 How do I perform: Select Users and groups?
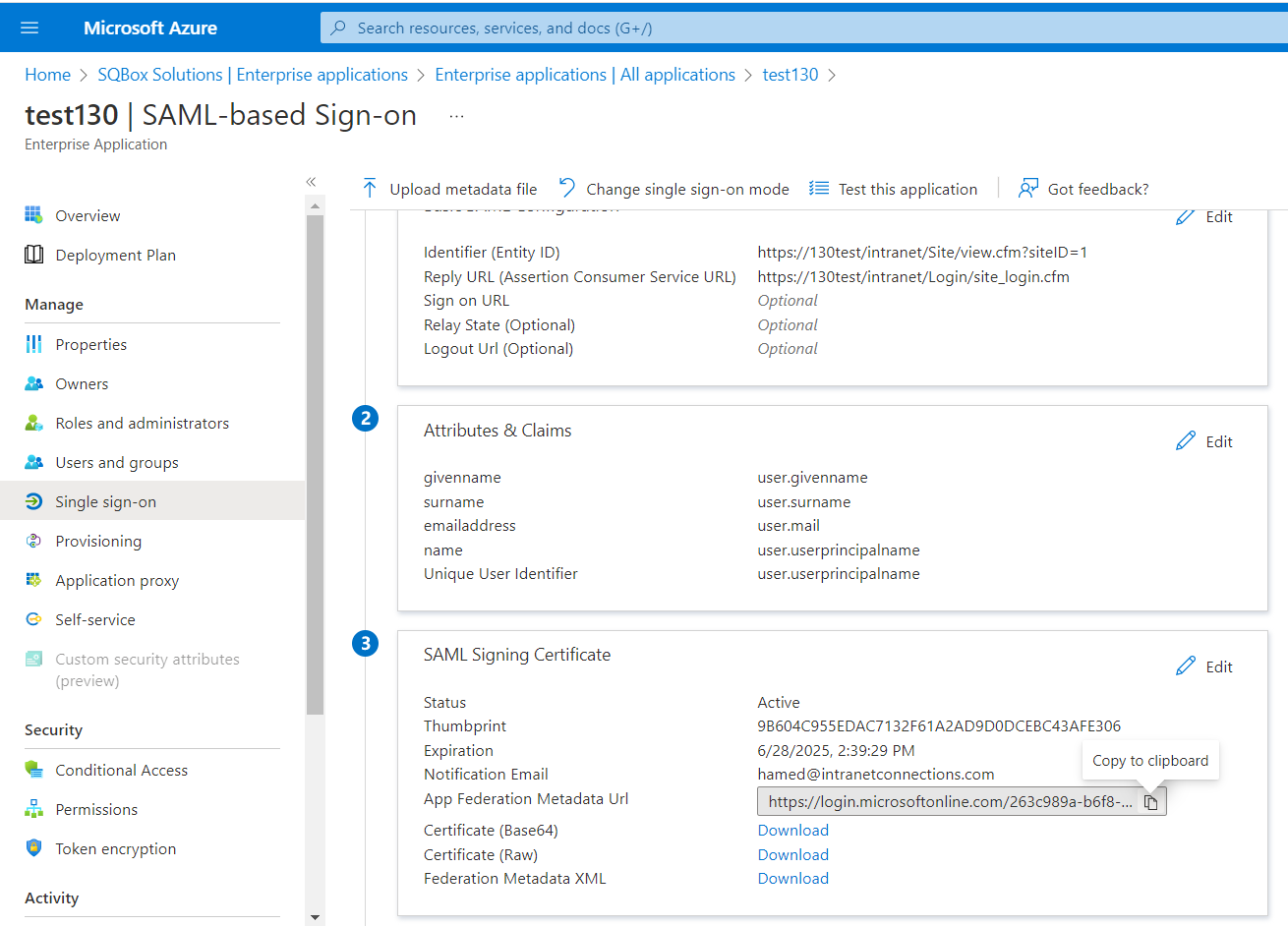point(117,462)
